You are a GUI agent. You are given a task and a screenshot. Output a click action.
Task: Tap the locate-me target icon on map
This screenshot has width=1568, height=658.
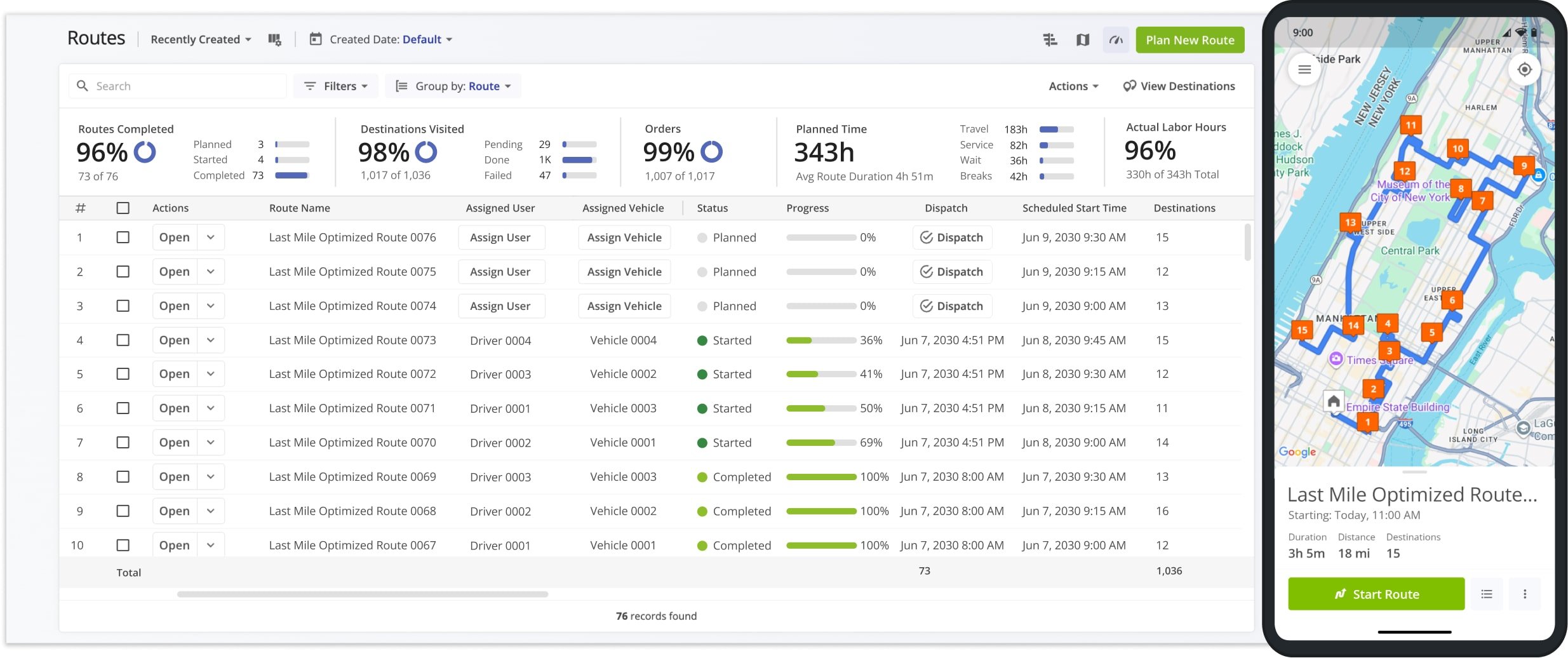pyautogui.click(x=1524, y=69)
